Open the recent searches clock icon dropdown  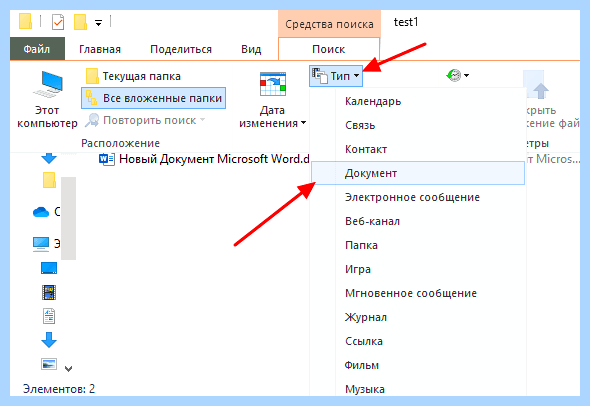[x=457, y=75]
